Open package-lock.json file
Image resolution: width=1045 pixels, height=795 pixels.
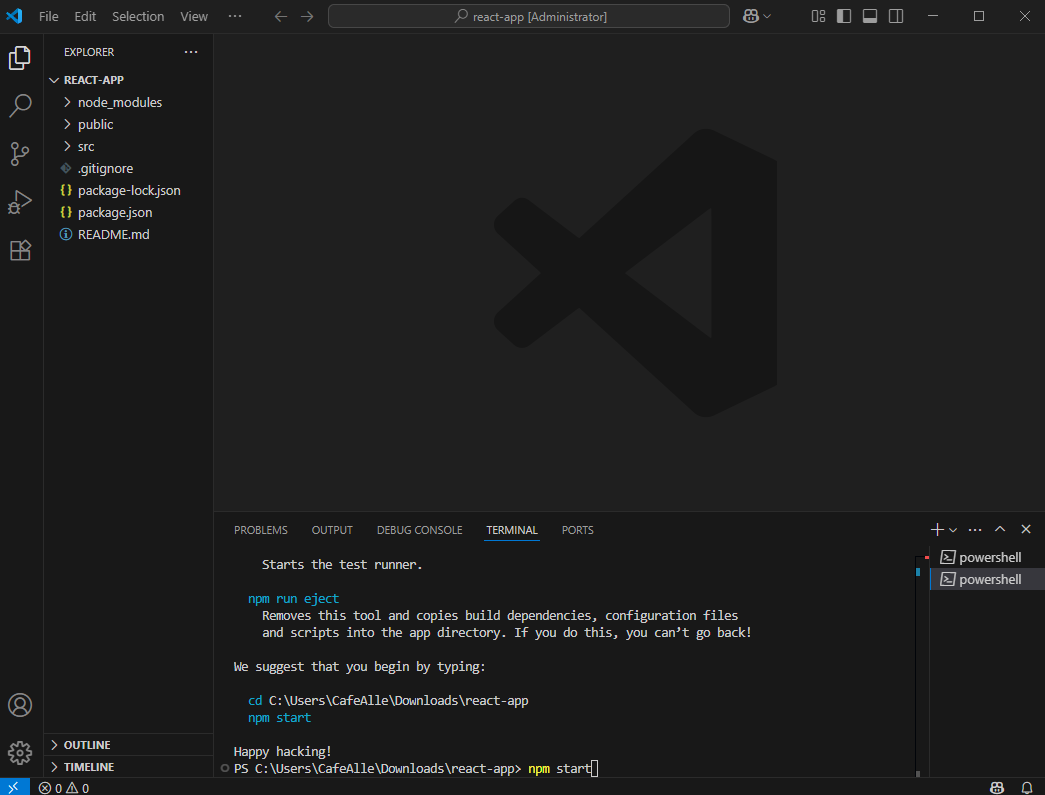[128, 190]
